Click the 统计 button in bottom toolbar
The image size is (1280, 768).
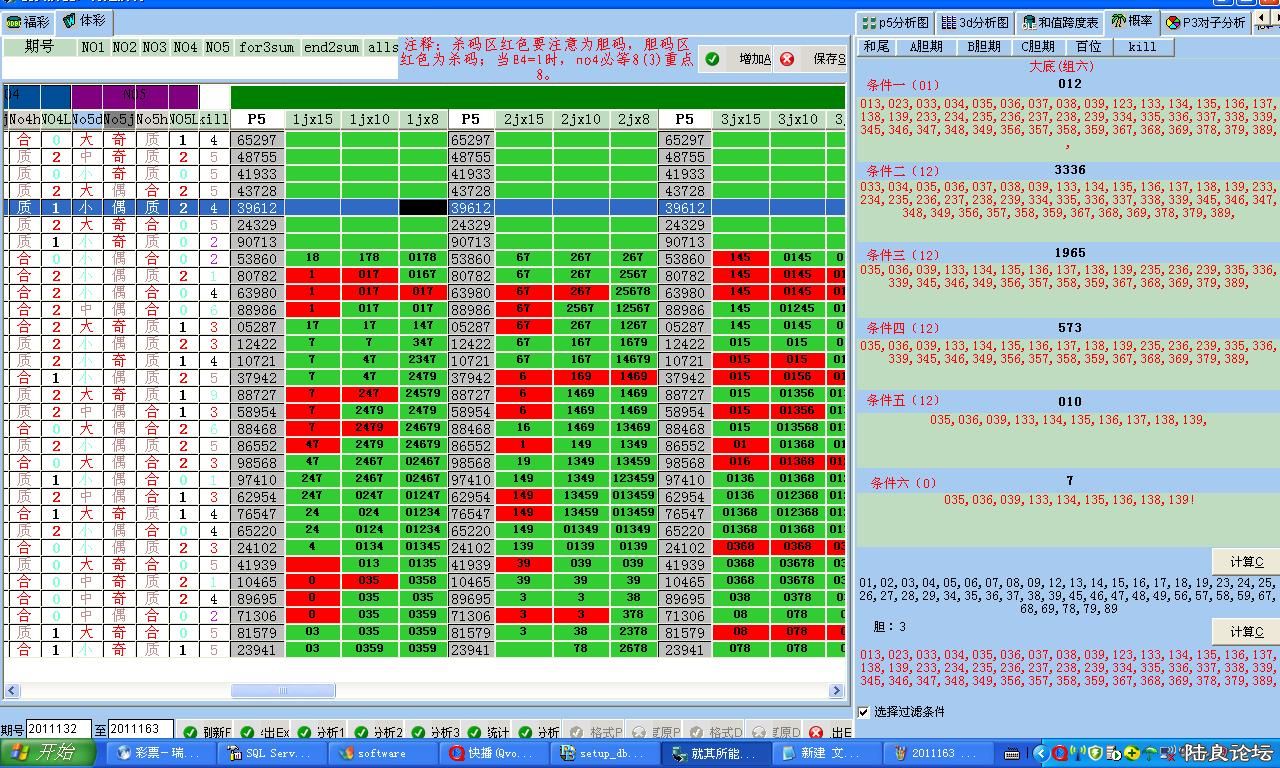486,732
